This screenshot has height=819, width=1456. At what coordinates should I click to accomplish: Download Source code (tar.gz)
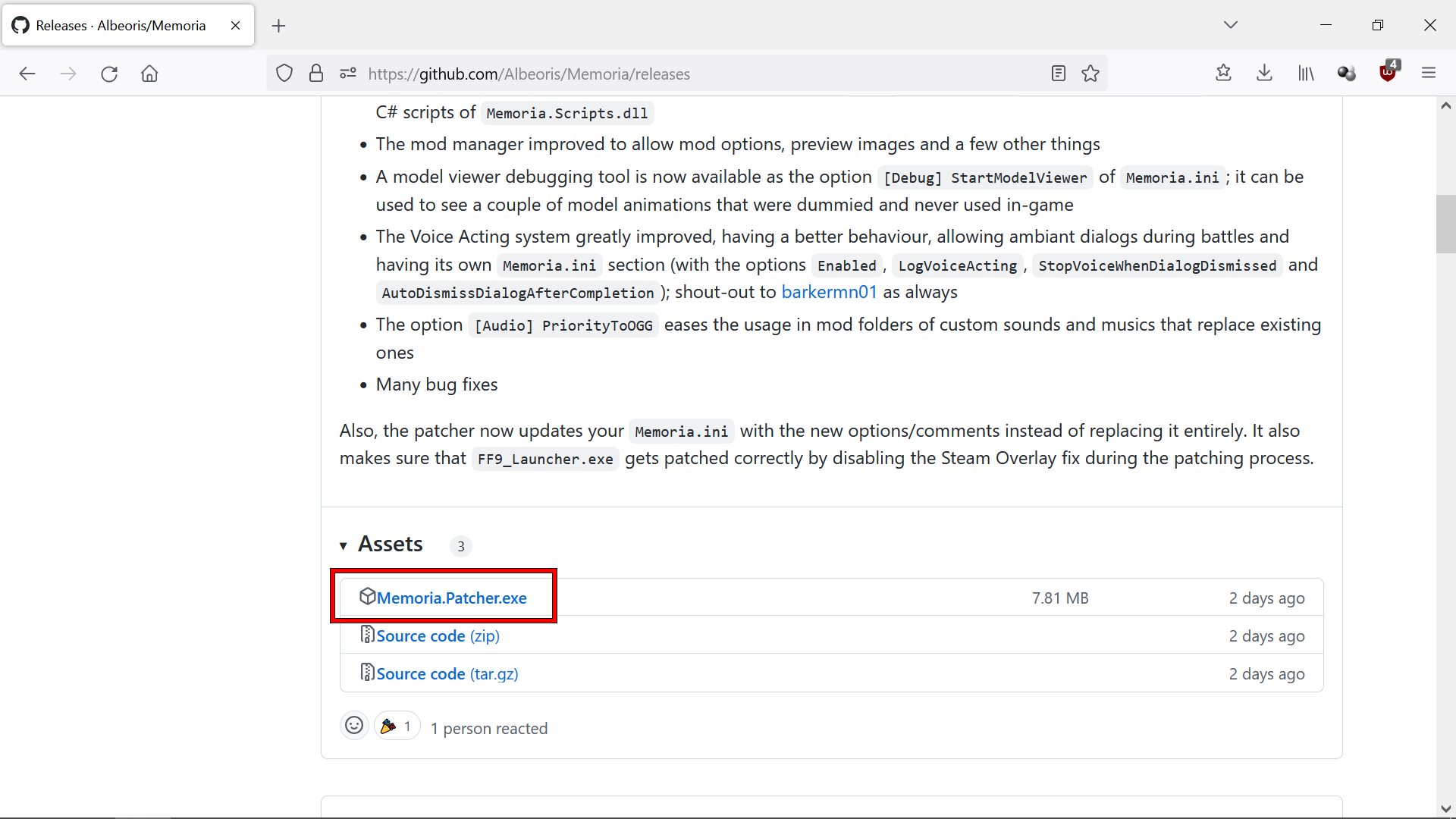click(447, 674)
